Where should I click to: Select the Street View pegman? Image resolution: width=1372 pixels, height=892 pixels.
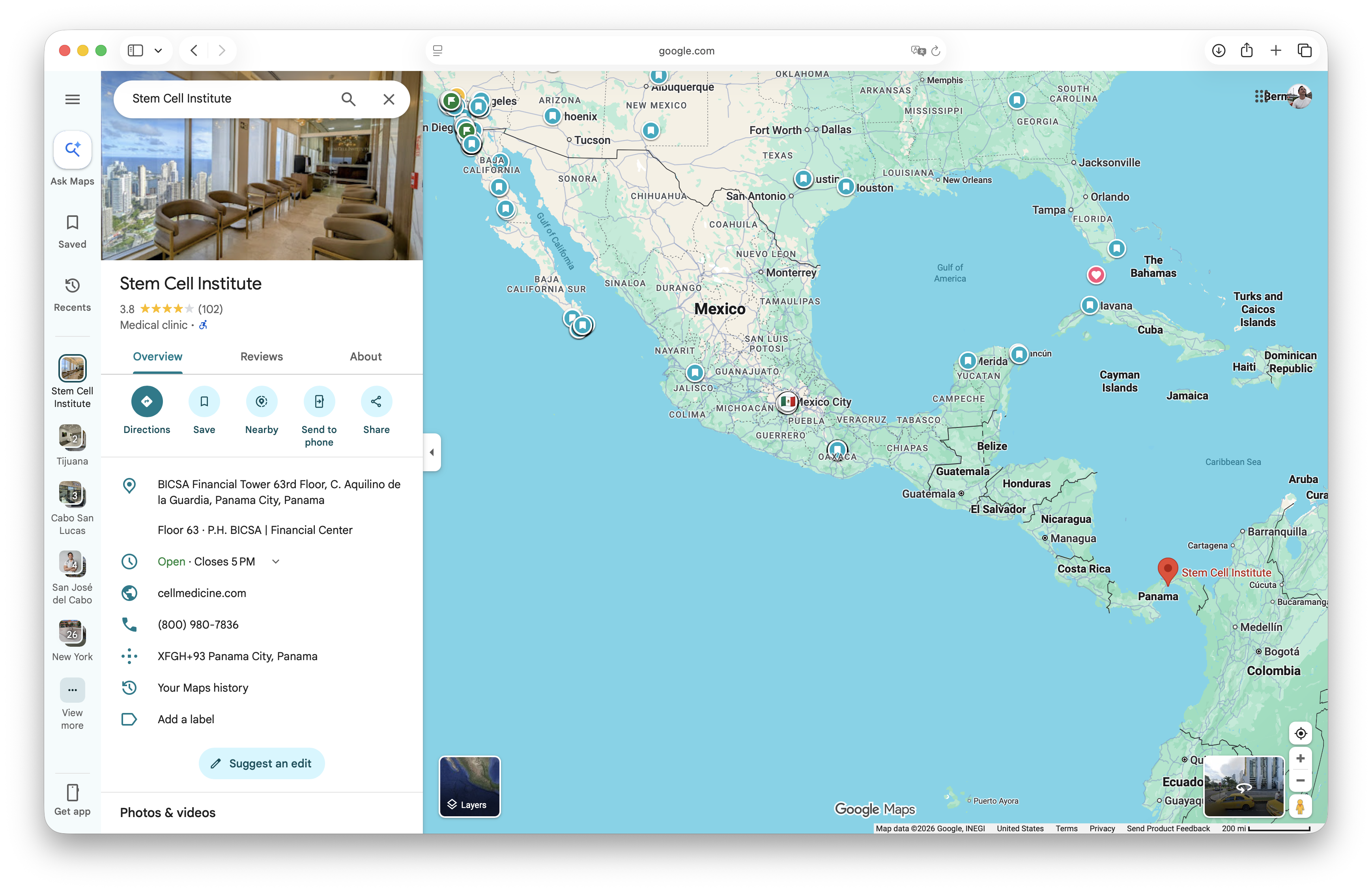tap(1301, 806)
